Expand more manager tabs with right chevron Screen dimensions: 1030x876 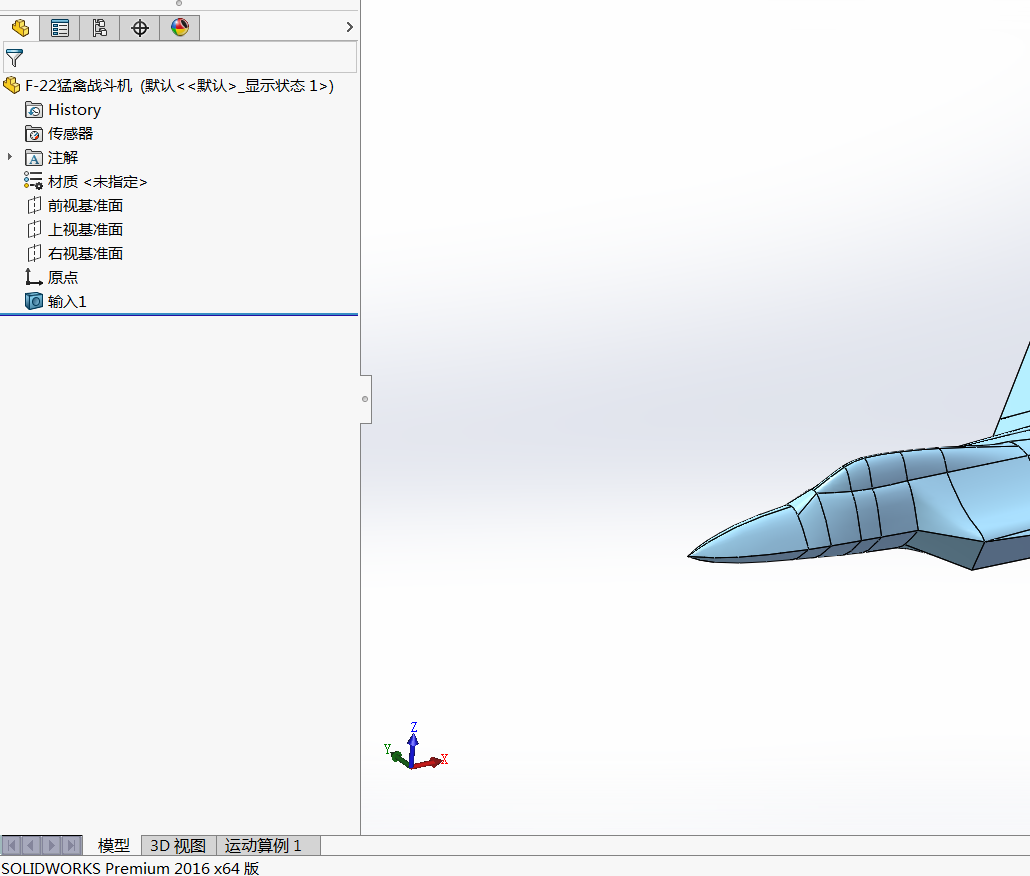[x=349, y=27]
